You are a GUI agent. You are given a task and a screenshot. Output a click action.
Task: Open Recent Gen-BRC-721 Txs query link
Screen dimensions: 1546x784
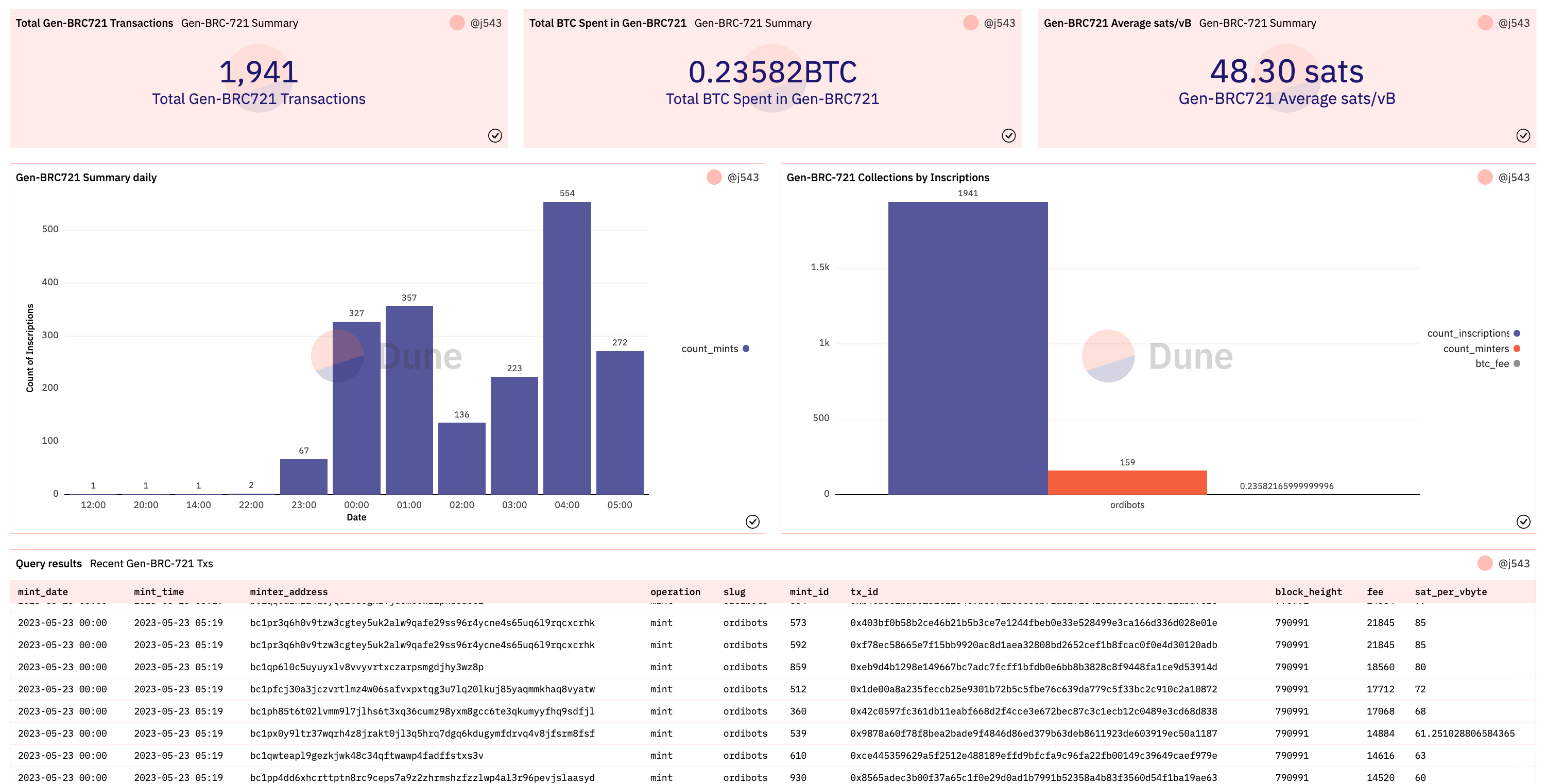point(151,563)
